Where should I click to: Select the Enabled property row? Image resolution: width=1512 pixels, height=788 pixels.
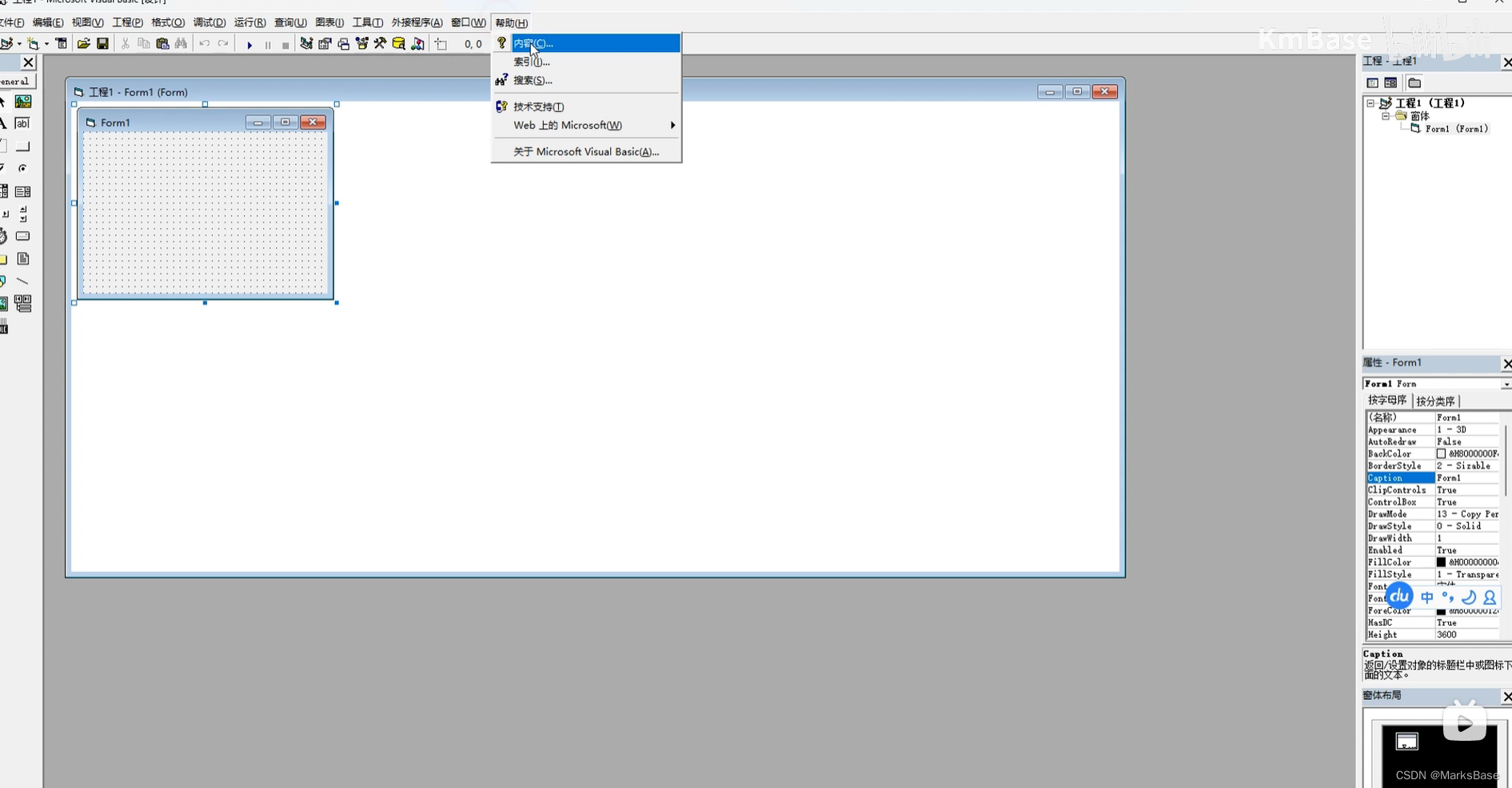pyautogui.click(x=1432, y=550)
